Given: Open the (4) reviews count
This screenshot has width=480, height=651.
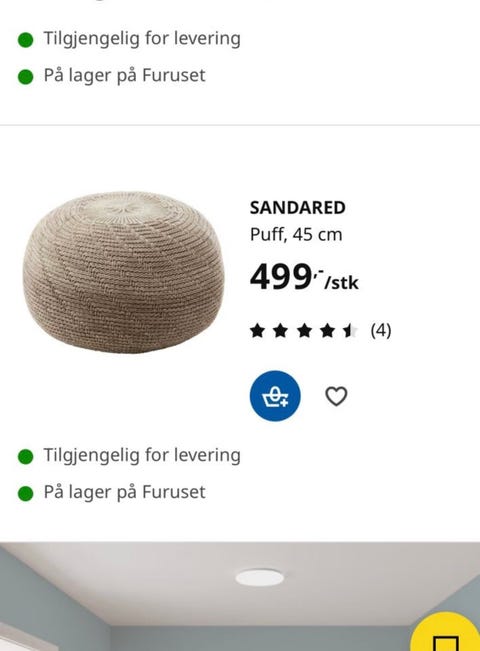Looking at the screenshot, I should point(381,330).
